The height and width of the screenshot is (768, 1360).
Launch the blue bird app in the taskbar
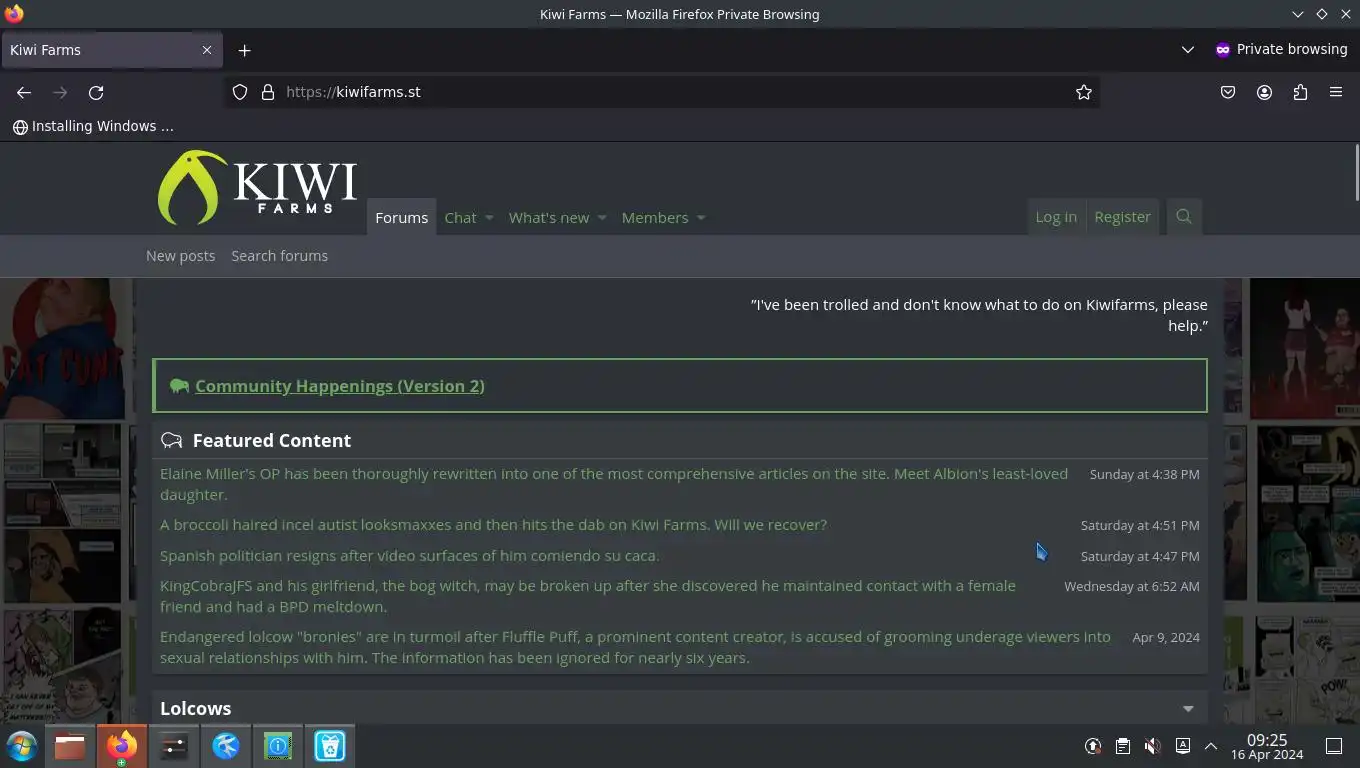pos(226,746)
